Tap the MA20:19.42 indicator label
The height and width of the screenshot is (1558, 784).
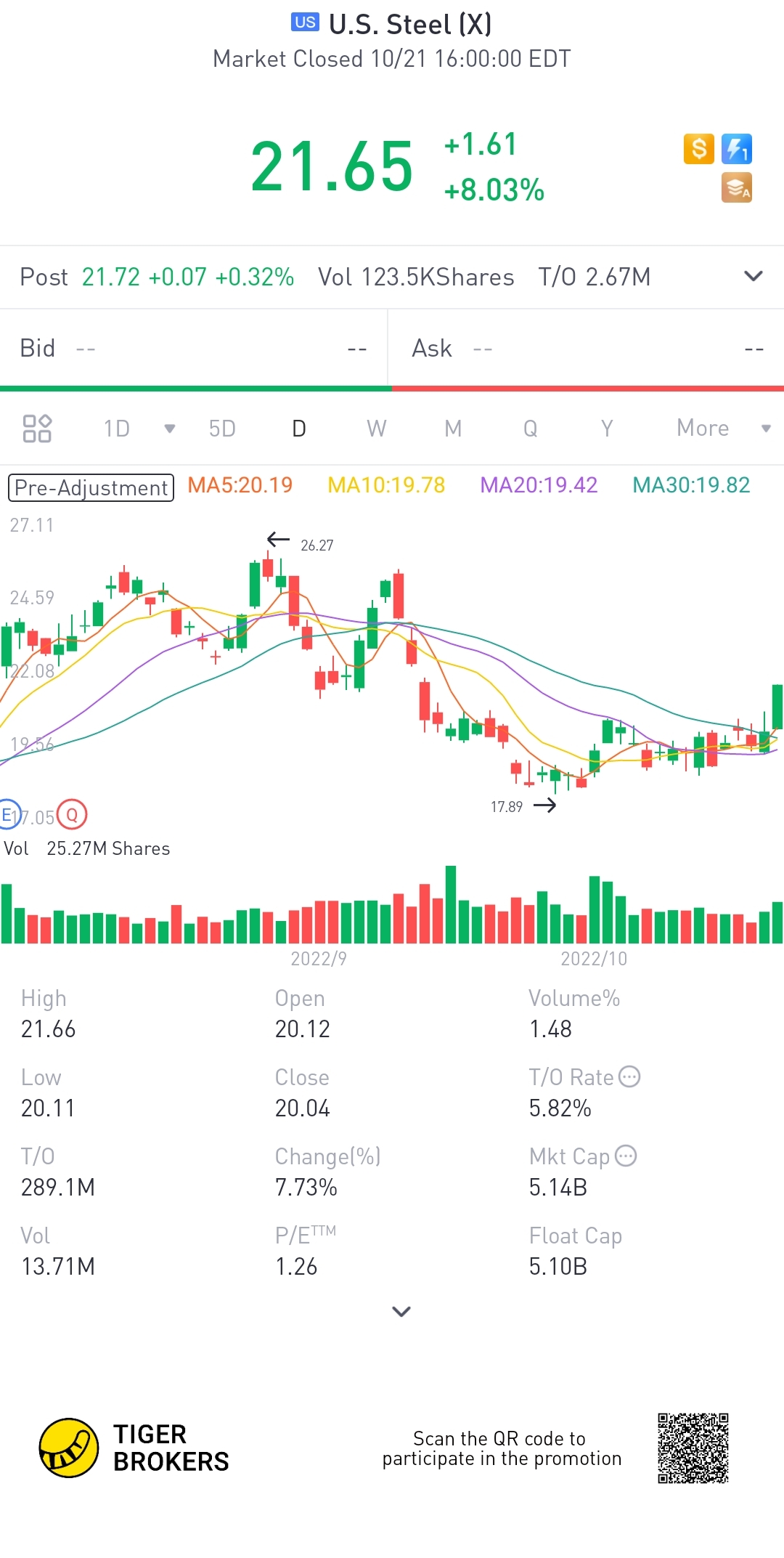(x=539, y=485)
